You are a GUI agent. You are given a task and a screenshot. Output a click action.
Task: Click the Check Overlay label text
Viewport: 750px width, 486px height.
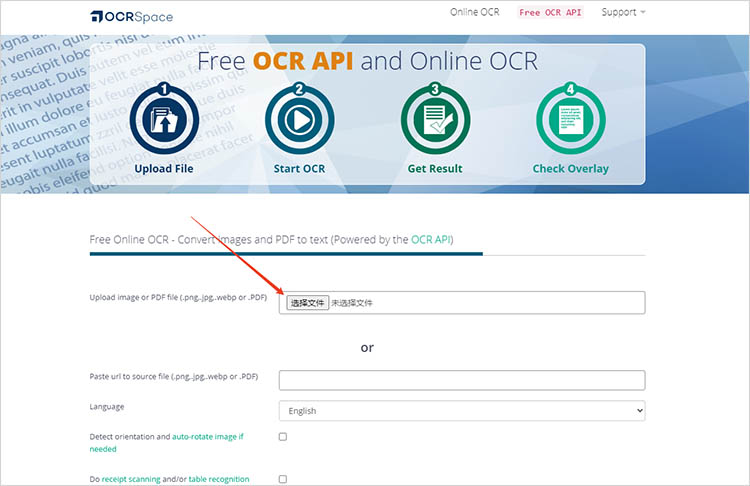[x=571, y=168]
